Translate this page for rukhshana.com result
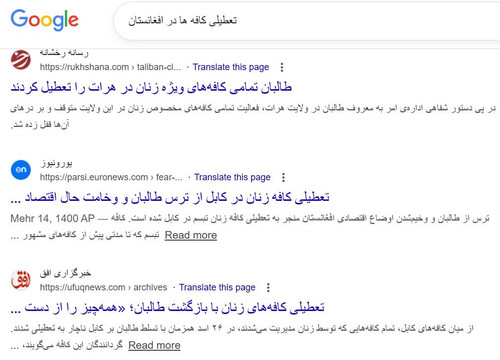The image size is (500, 360). point(231,67)
